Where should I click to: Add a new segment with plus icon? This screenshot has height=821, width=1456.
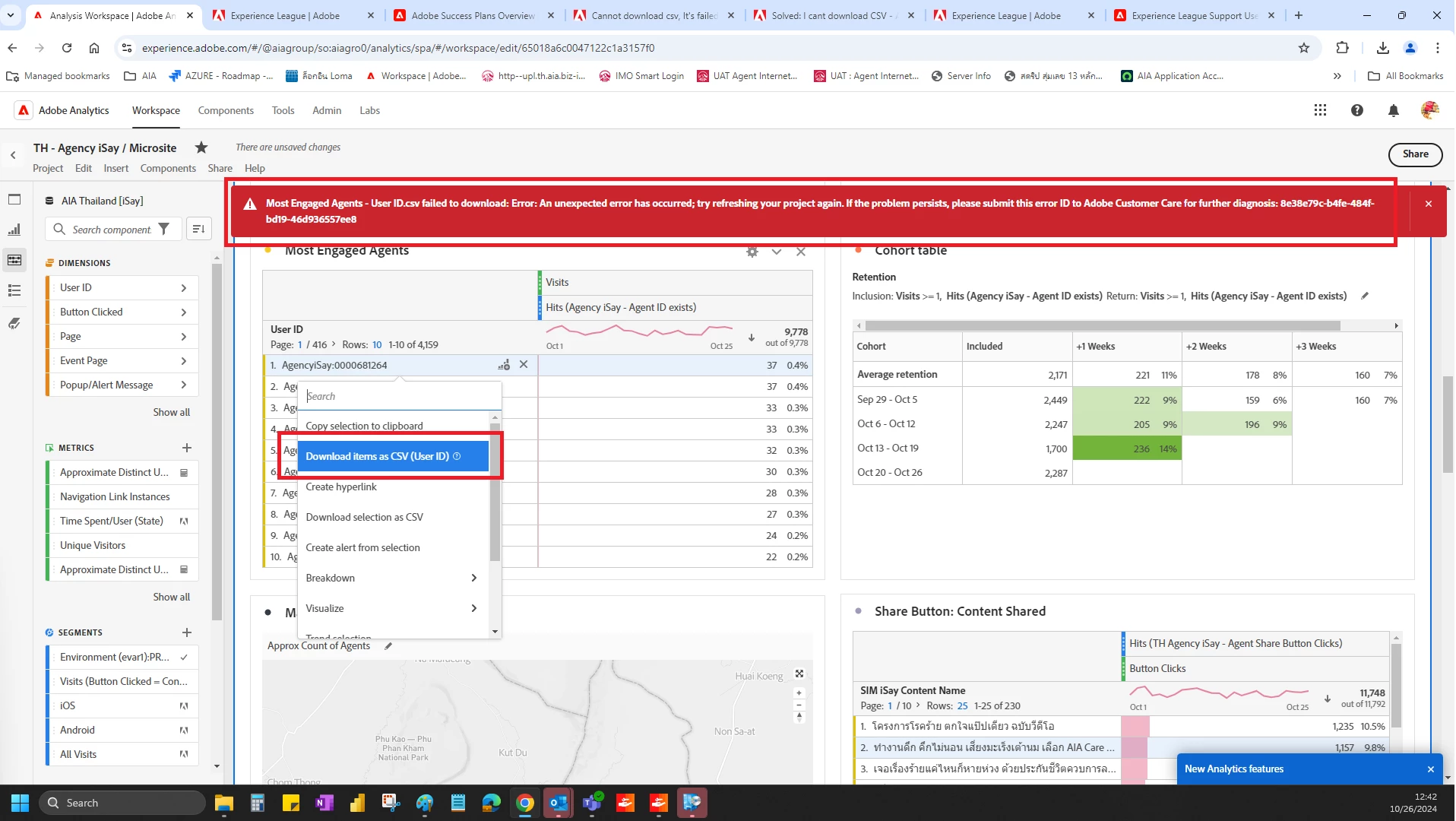187,632
